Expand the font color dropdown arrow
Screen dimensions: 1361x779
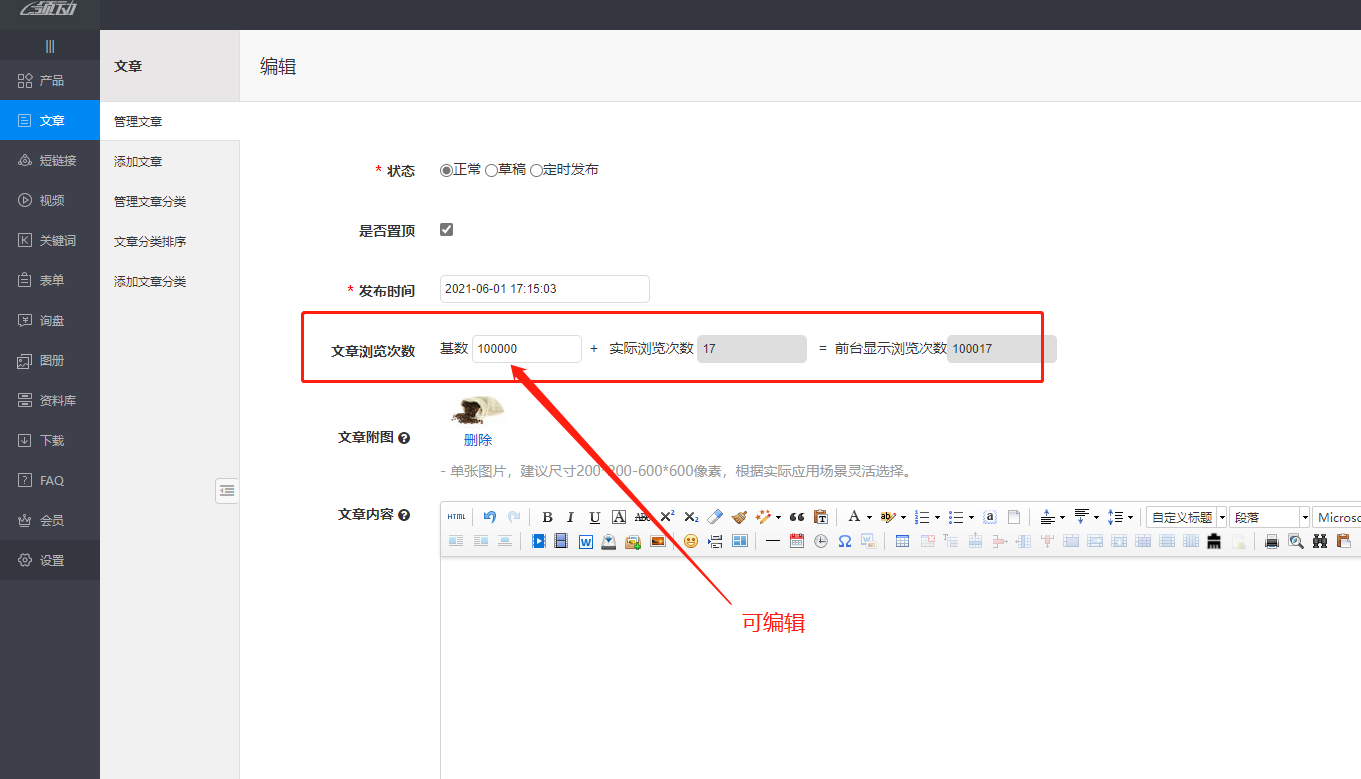(869, 517)
